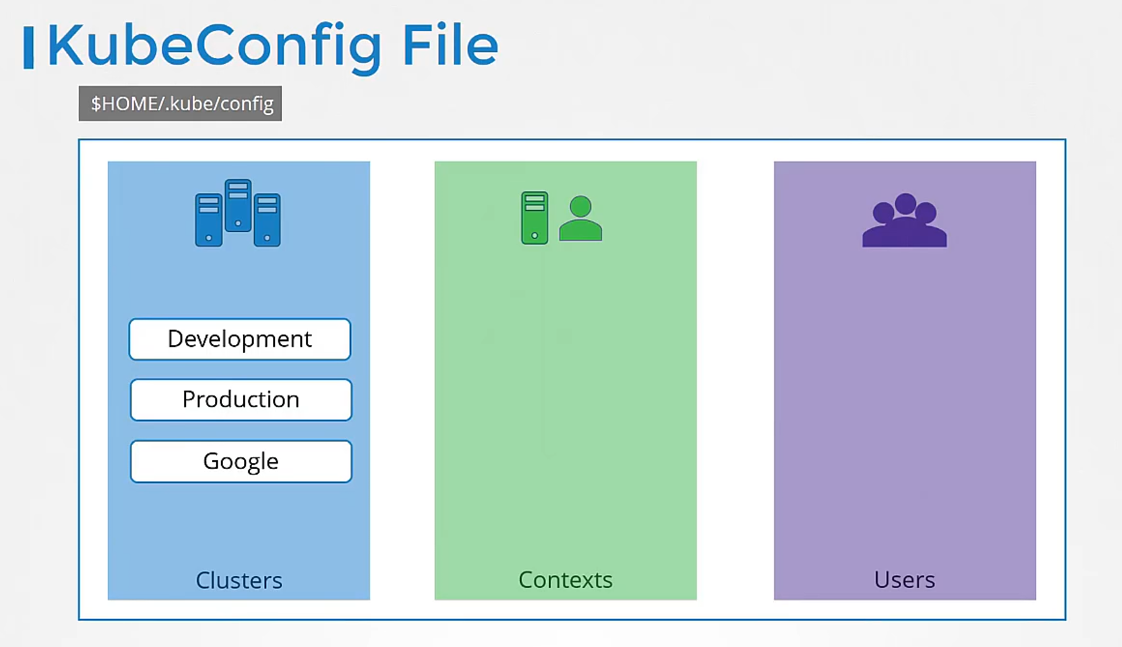Click the blue vertical bar beside title
The height and width of the screenshot is (647, 1122).
pos(29,48)
